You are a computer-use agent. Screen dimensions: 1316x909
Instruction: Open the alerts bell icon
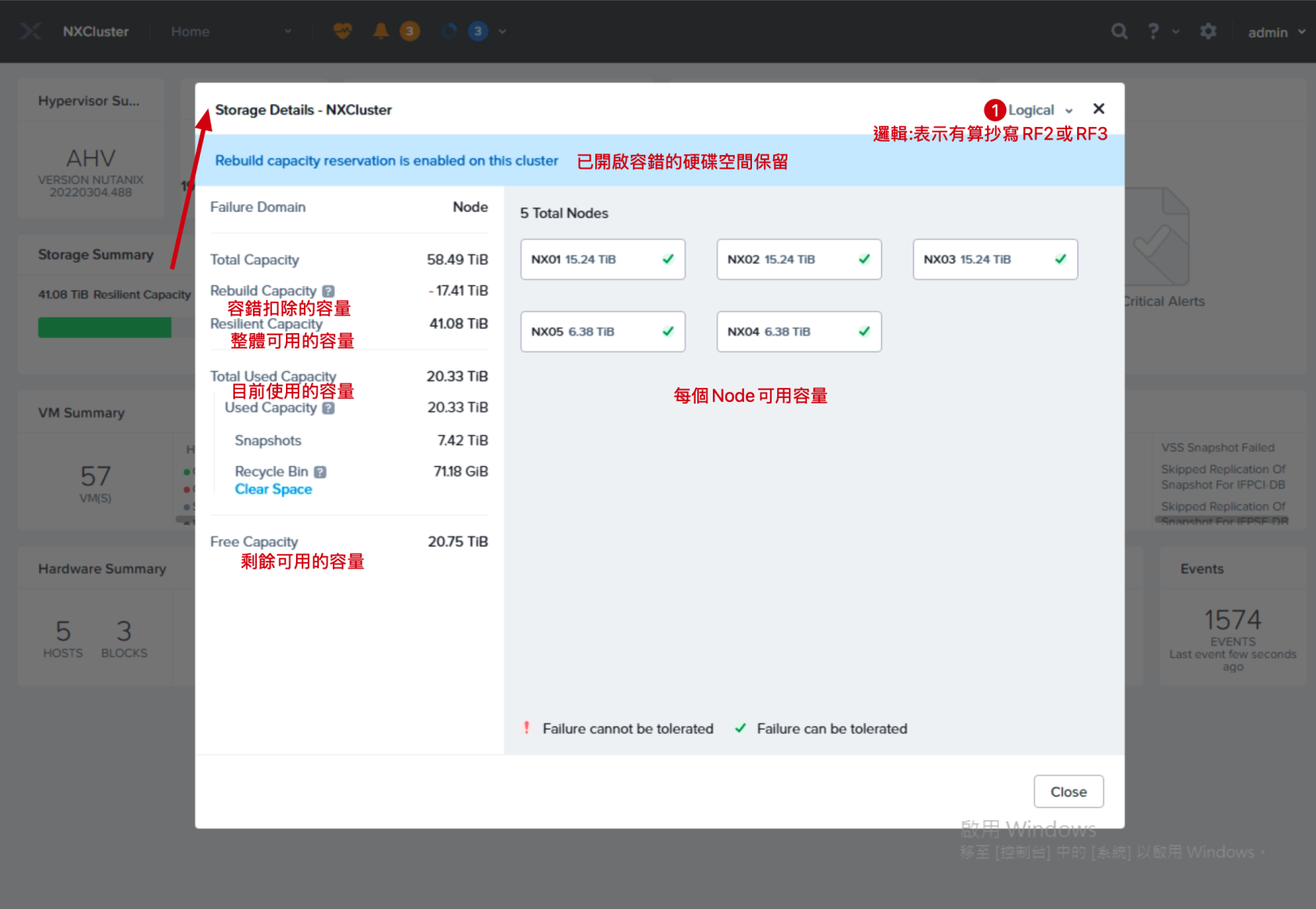pyautogui.click(x=381, y=31)
